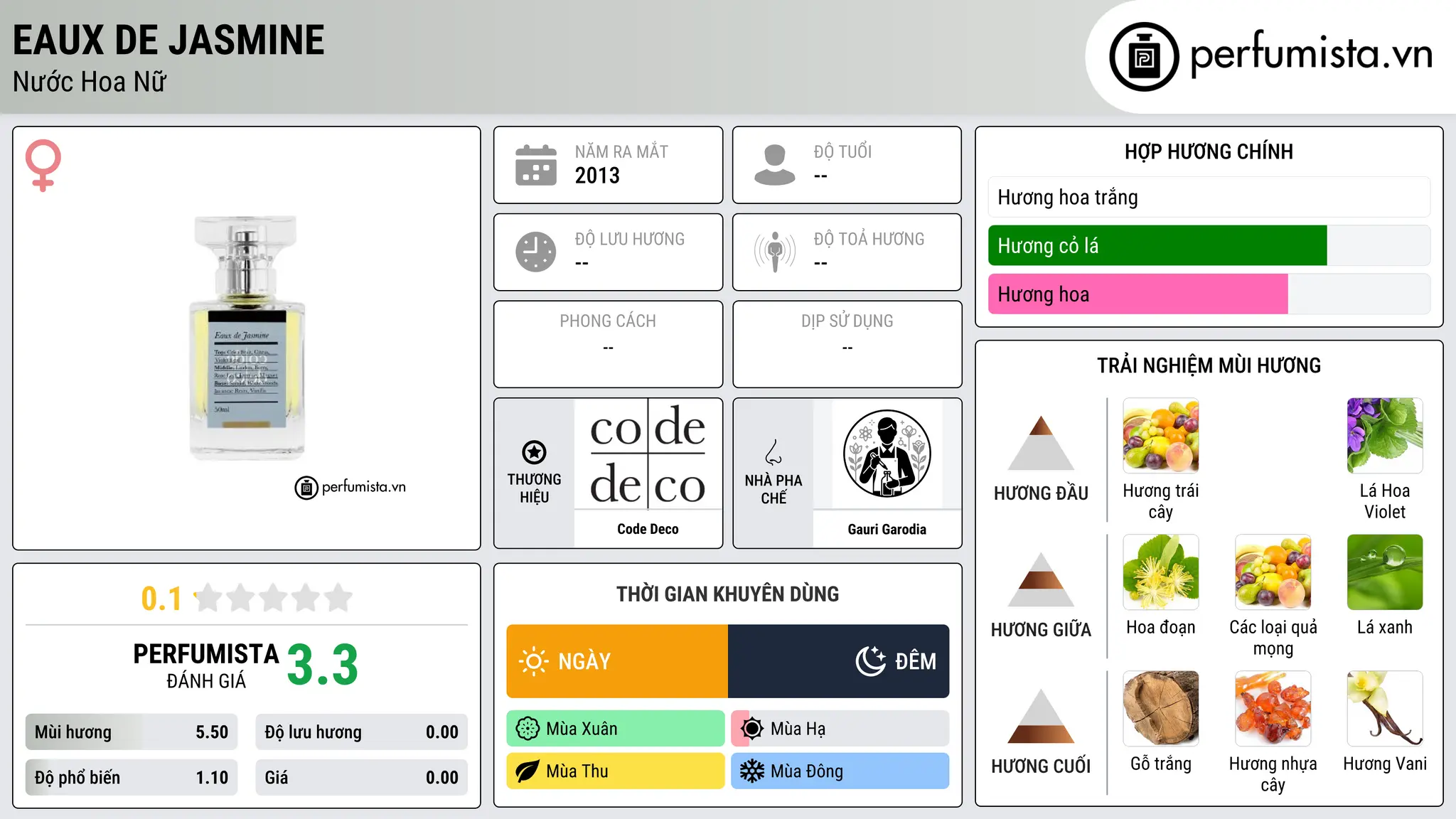The width and height of the screenshot is (1456, 819).
Task: Click the Phong Cách style card
Action: click(608, 344)
